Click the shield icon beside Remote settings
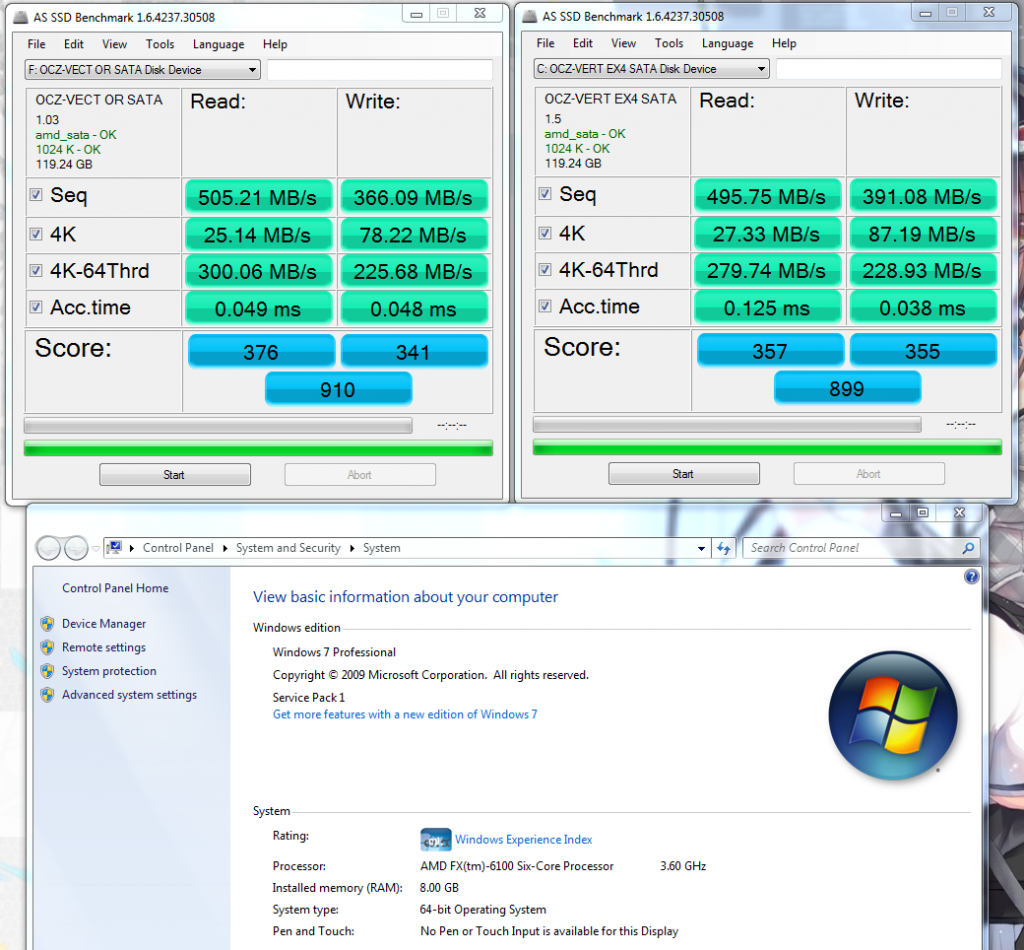The height and width of the screenshot is (950, 1024). 46,647
